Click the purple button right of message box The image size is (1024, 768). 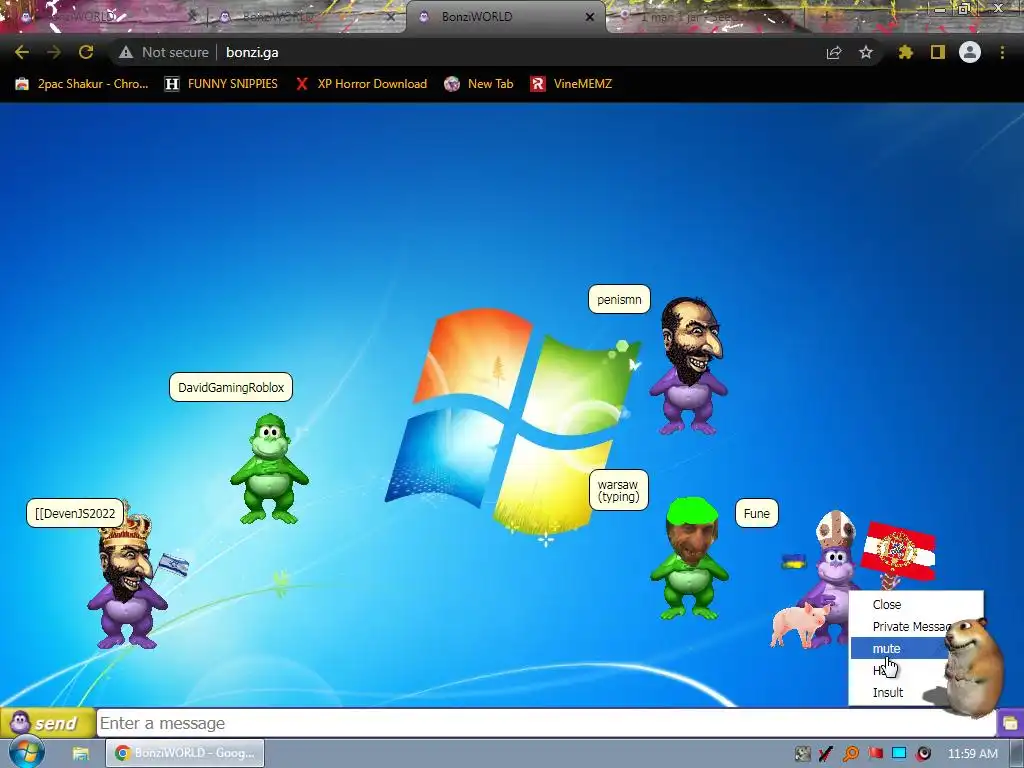click(x=1010, y=723)
